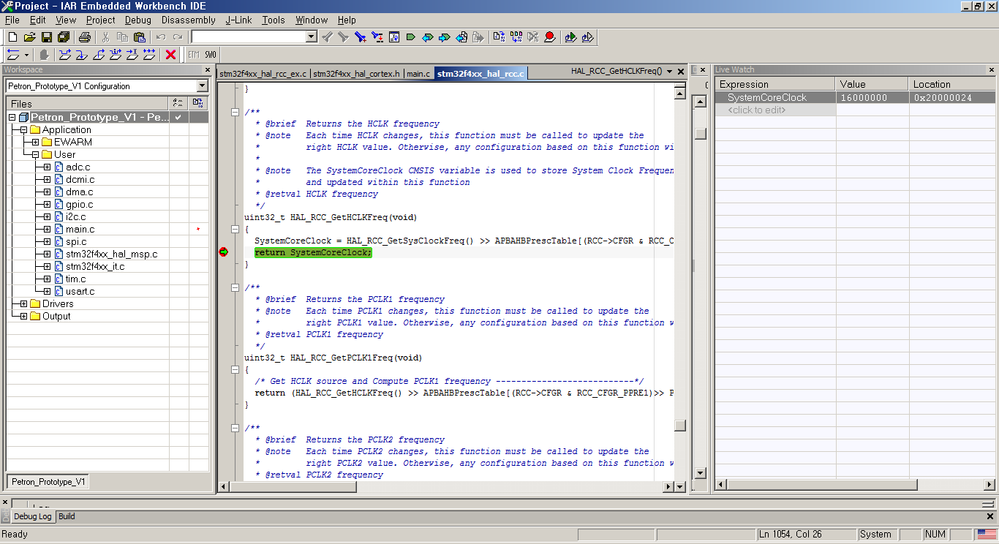
Task: Open the Petron_Prototype_V1 Configuration dropdown
Action: pyautogui.click(x=202, y=86)
